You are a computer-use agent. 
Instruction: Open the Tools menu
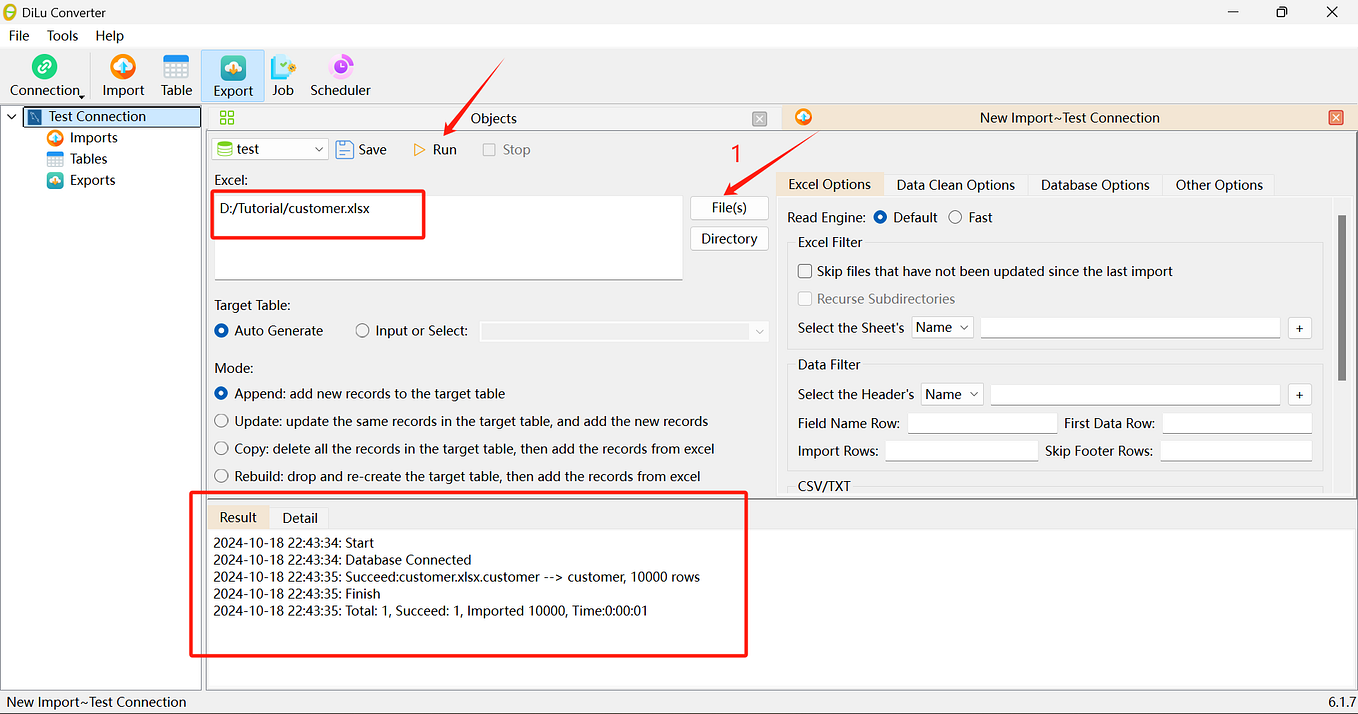point(62,35)
